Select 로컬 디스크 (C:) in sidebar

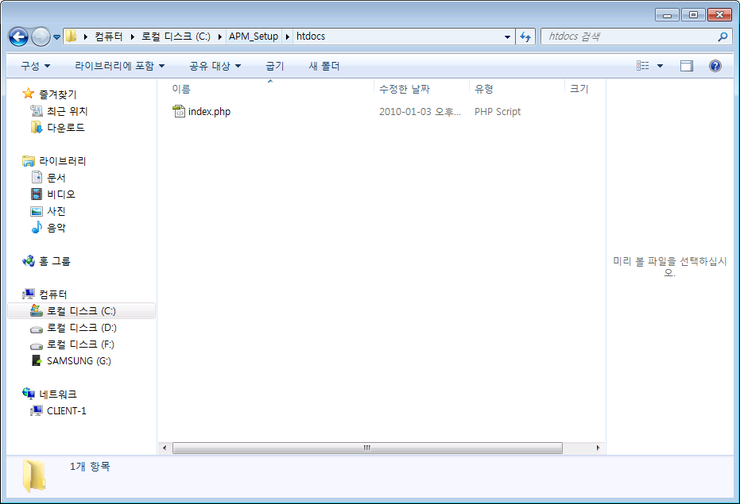[x=82, y=311]
